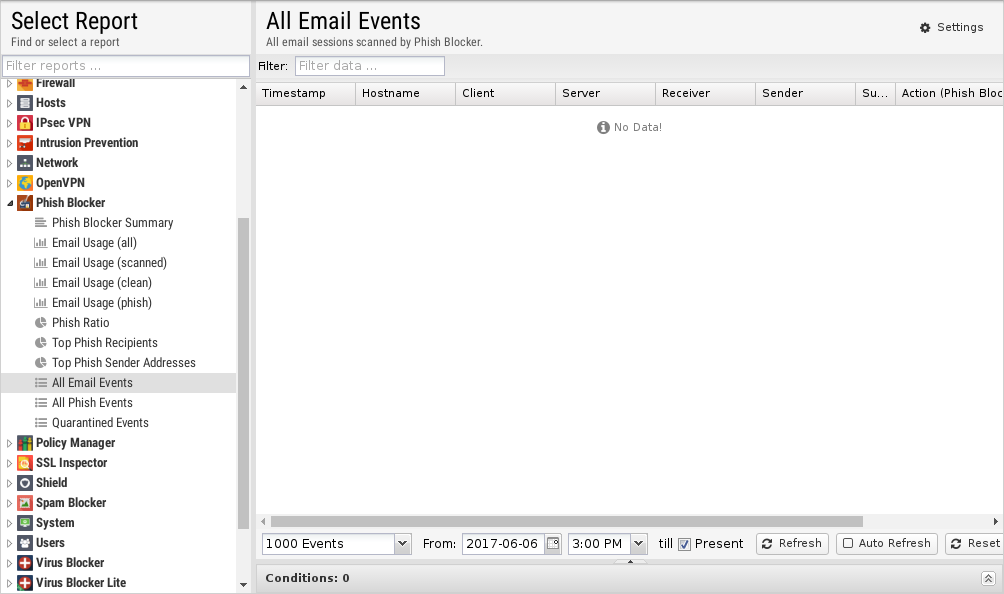
Task: Expand the Spam Blocker node
Action: pyautogui.click(x=9, y=503)
